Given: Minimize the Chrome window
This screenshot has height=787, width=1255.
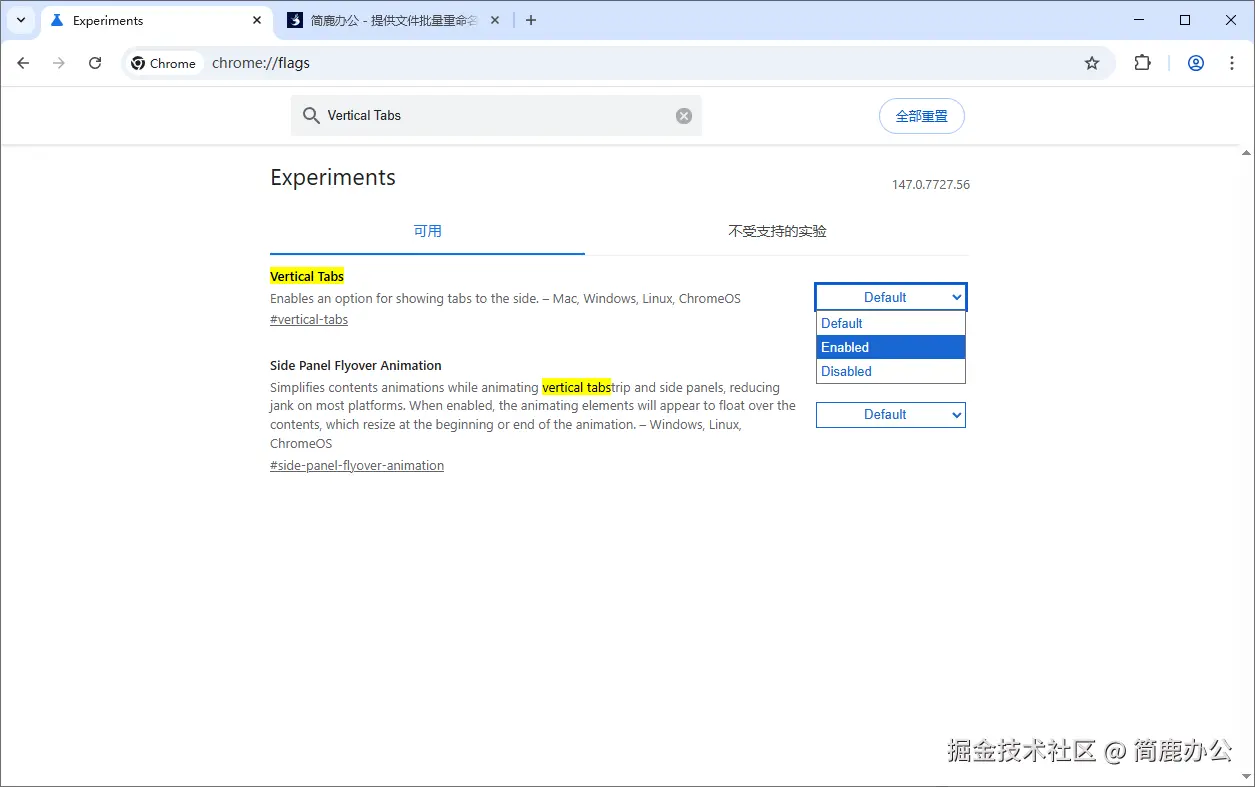Looking at the screenshot, I should point(1139,20).
